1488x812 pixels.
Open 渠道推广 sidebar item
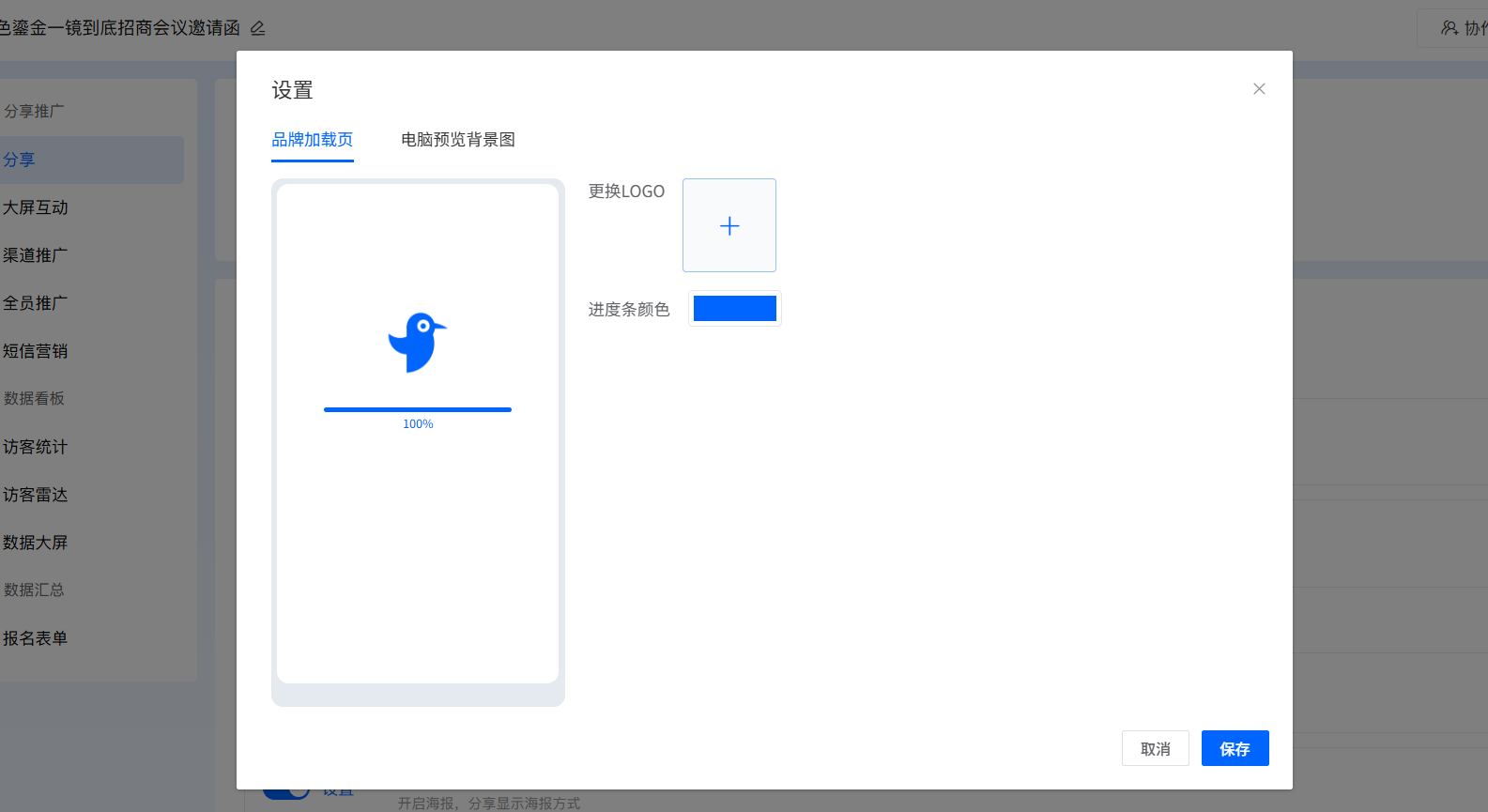[x=36, y=255]
